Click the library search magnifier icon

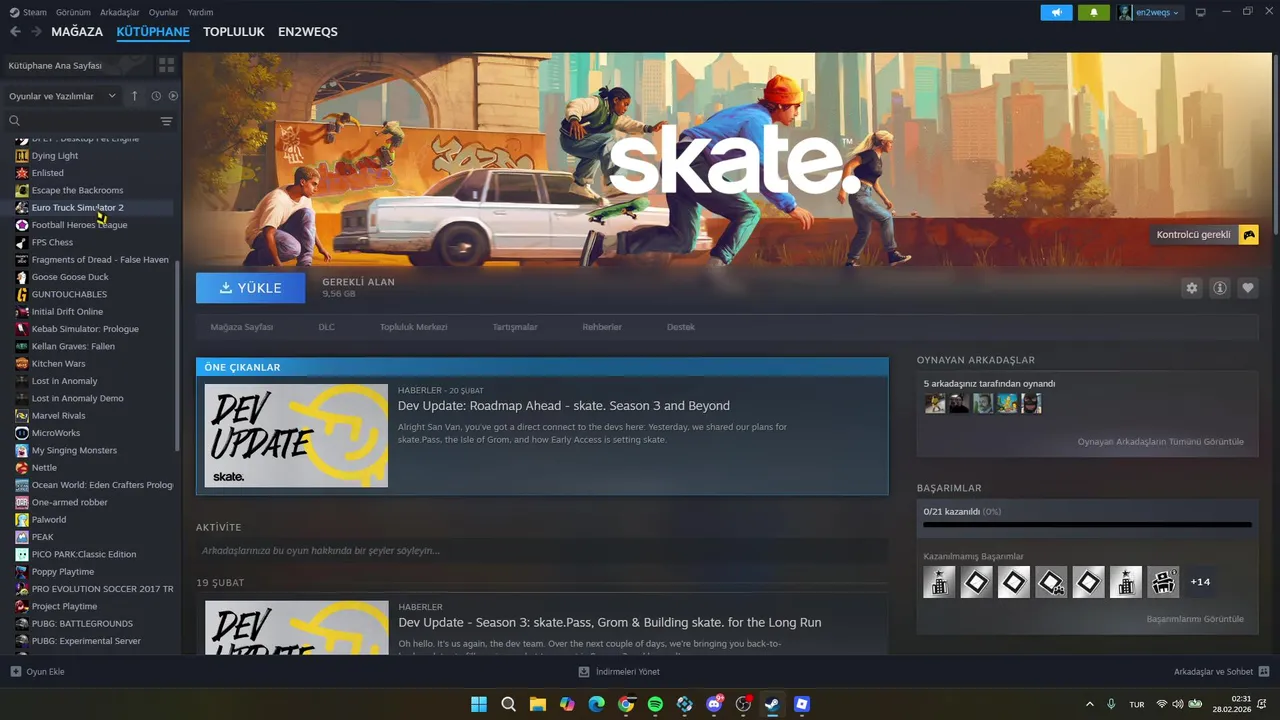point(15,121)
